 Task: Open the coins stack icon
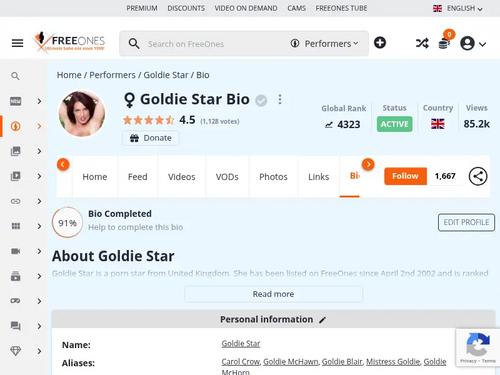[x=444, y=43]
